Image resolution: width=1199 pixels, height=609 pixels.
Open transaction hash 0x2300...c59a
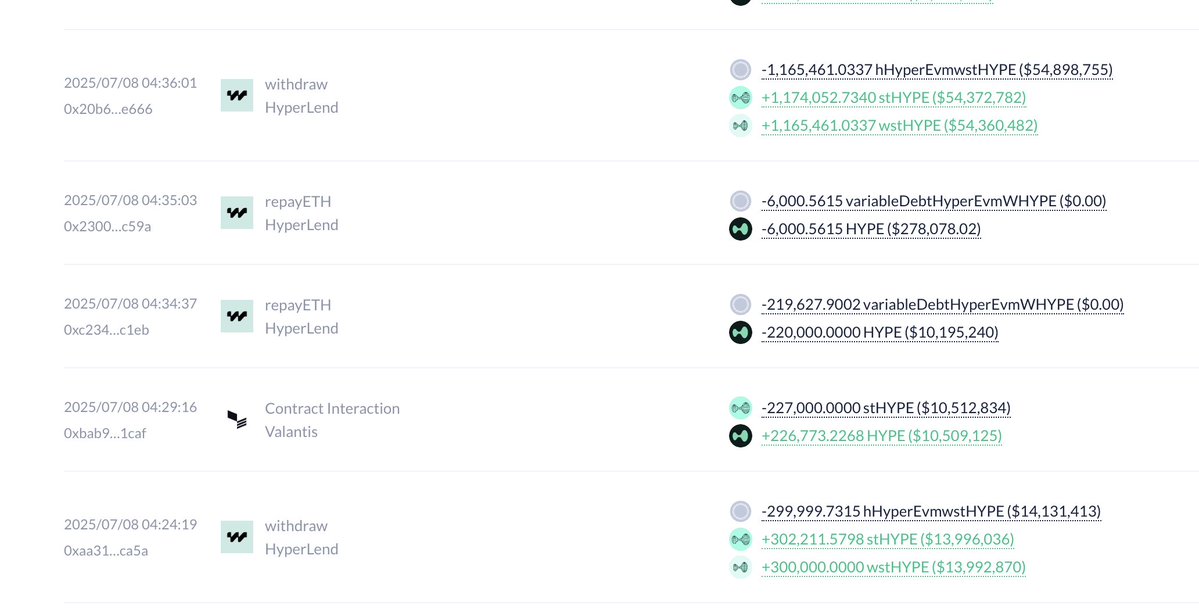point(107,226)
